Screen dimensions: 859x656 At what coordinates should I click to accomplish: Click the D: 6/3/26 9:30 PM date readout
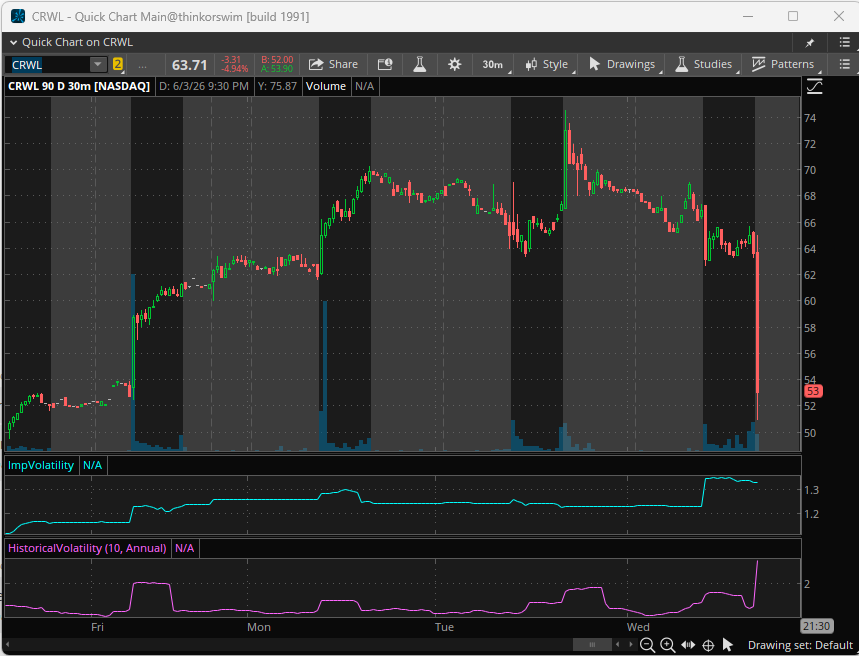click(204, 87)
